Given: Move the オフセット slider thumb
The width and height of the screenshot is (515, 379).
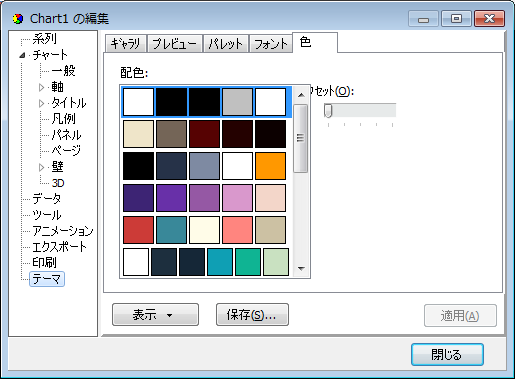Looking at the screenshot, I should (x=328, y=110).
